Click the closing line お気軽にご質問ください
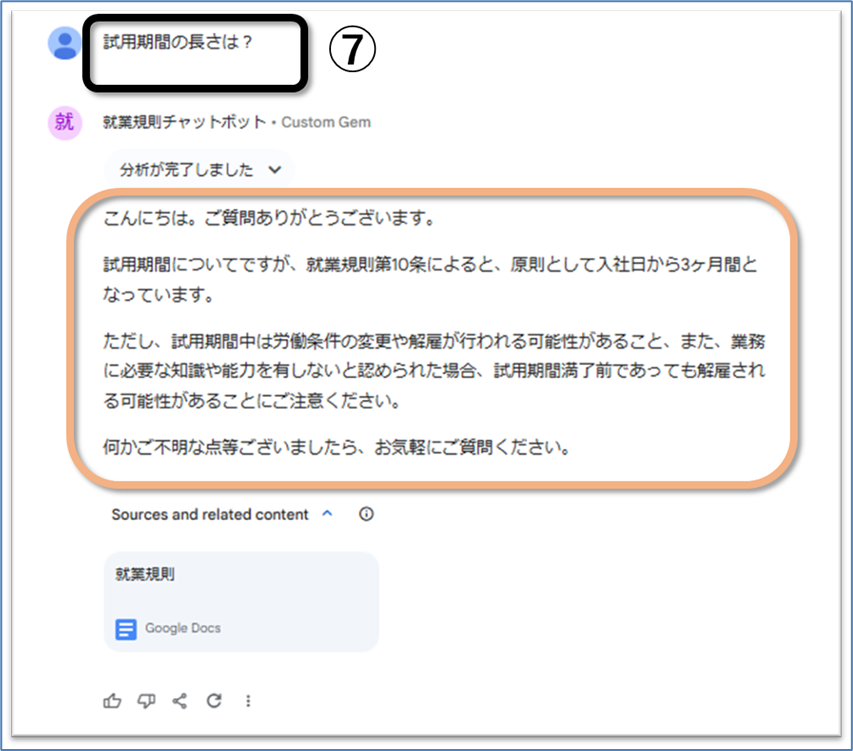This screenshot has height=751, width=853. 472,447
